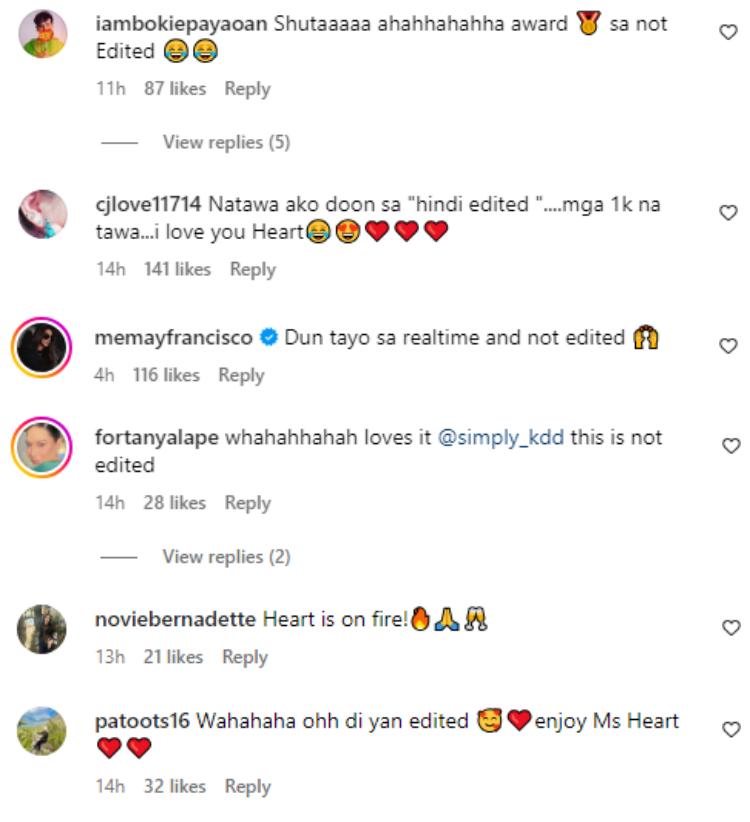Heart the comment from cjlove11714

tap(730, 212)
